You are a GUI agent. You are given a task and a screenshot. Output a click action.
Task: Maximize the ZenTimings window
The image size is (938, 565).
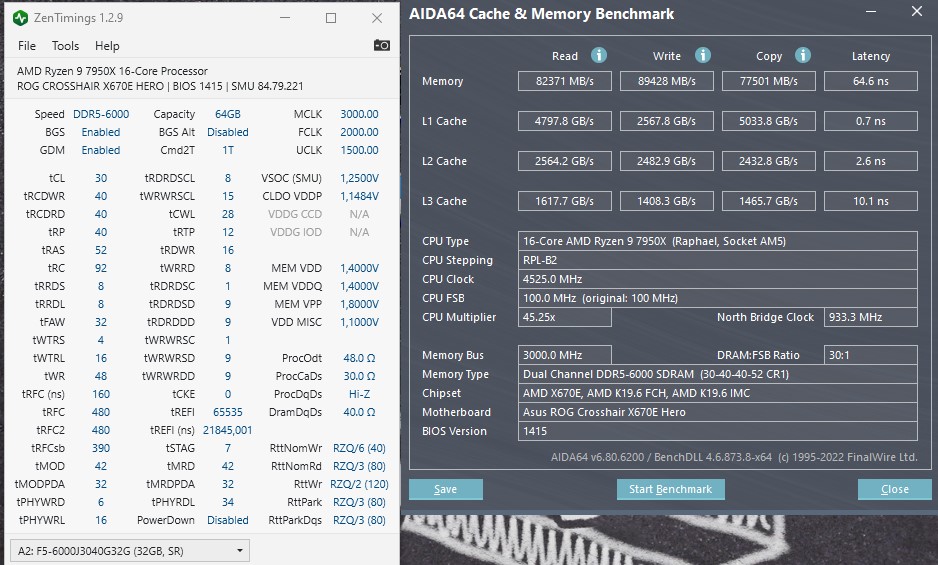pyautogui.click(x=331, y=18)
